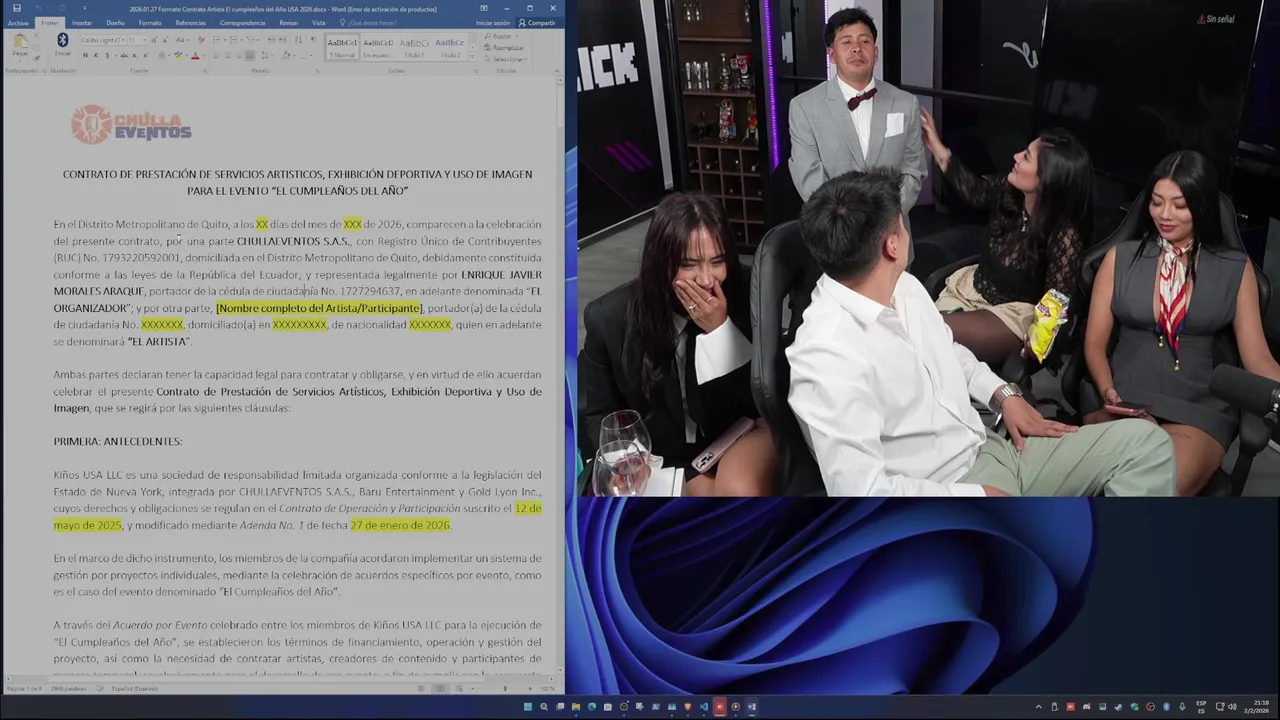Viewport: 1280px width, 720px height.
Task: Open the font size combo box
Action: 137,40
